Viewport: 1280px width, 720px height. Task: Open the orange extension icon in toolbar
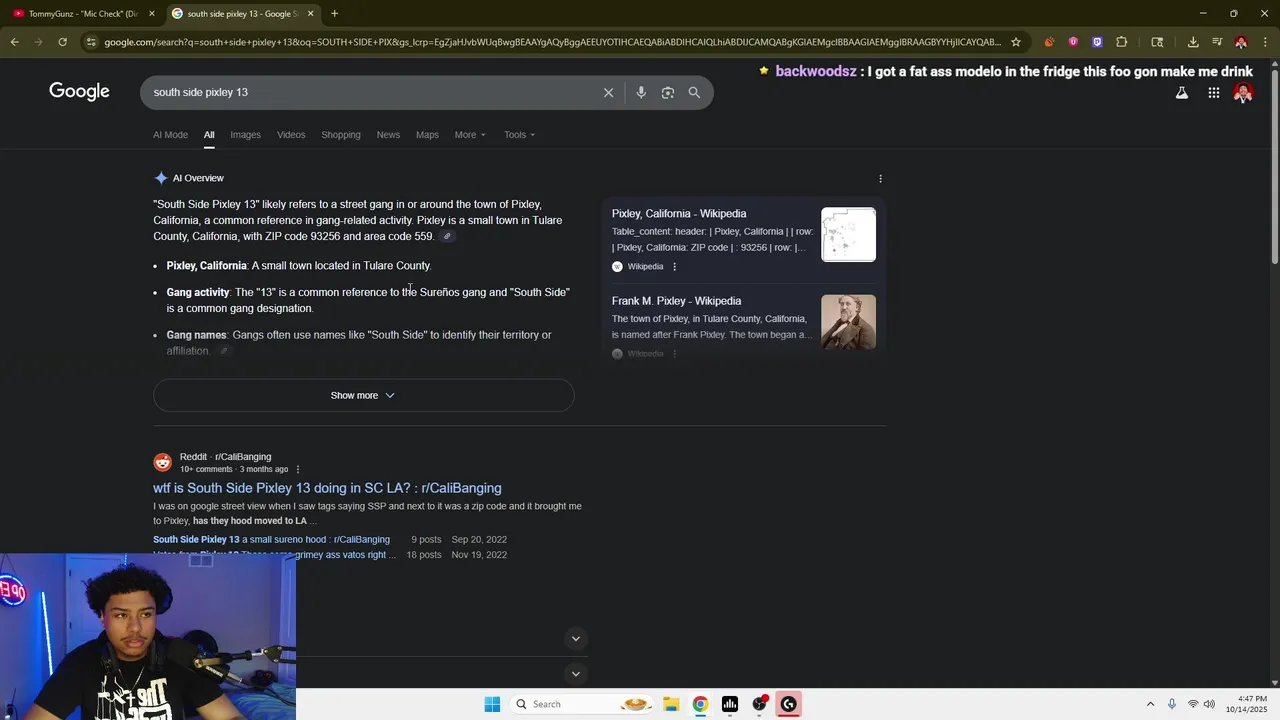pyautogui.click(x=1049, y=42)
